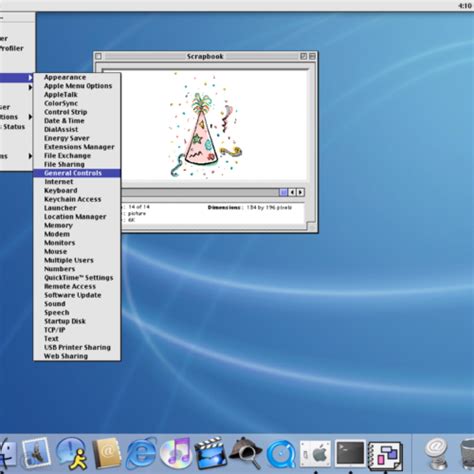This screenshot has height=474, width=474.
Task: Click the Classic notebook screens dock icon
Action: click(x=385, y=455)
